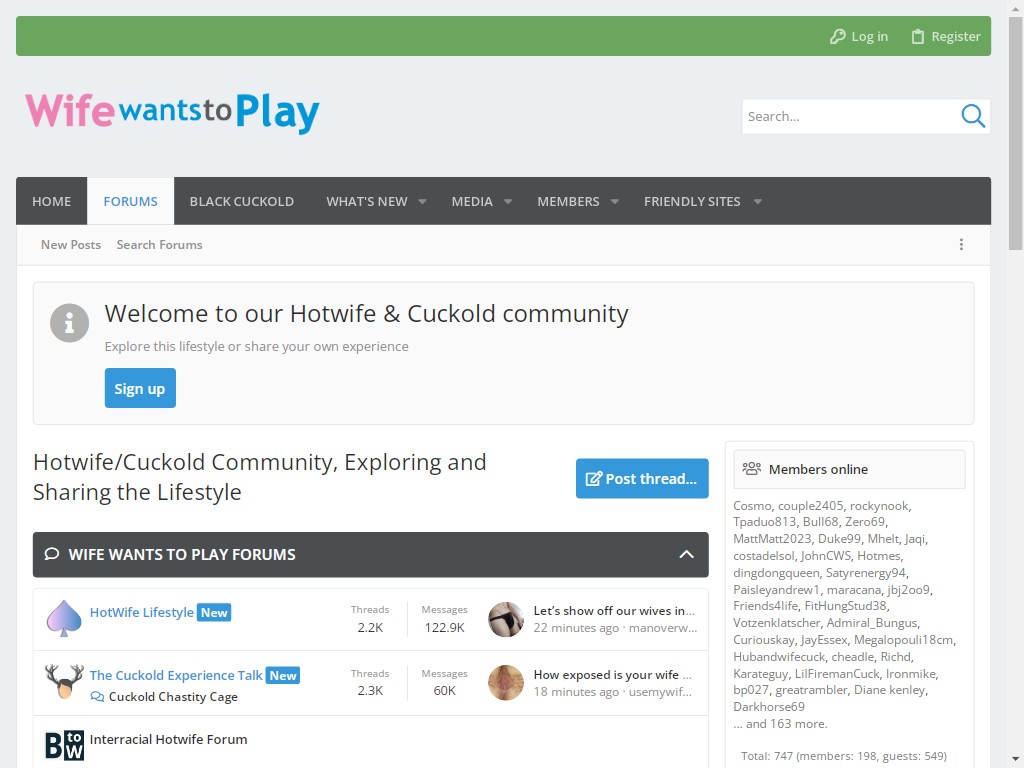Click inside the Search input field
The image size is (1024, 768).
point(850,116)
